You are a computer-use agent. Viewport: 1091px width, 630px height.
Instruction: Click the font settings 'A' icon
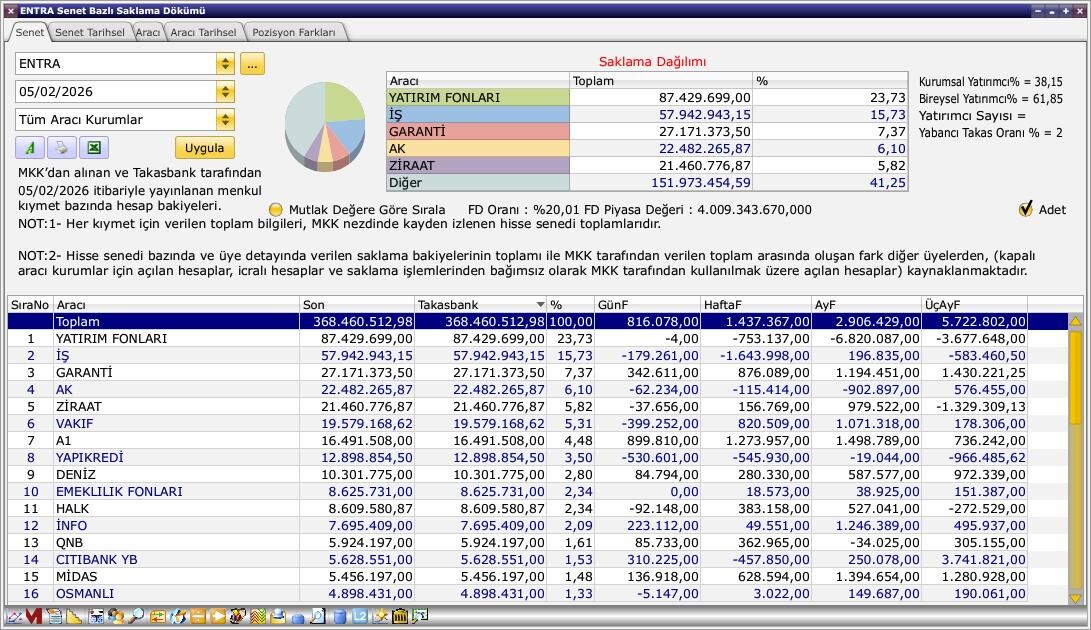[30, 148]
